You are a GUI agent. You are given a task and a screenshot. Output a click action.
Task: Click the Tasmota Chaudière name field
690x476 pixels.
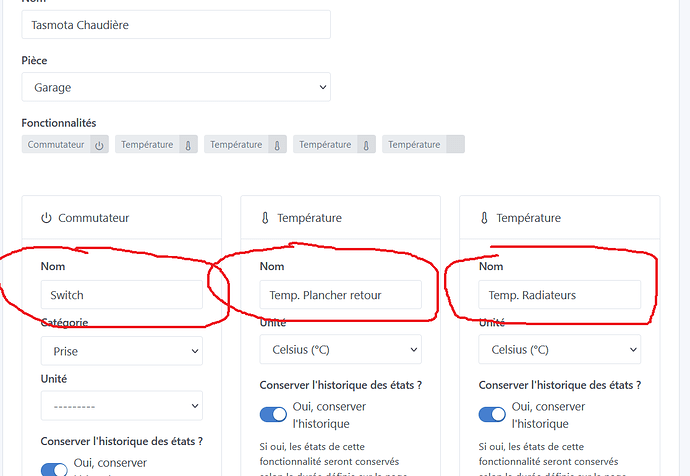pos(176,24)
